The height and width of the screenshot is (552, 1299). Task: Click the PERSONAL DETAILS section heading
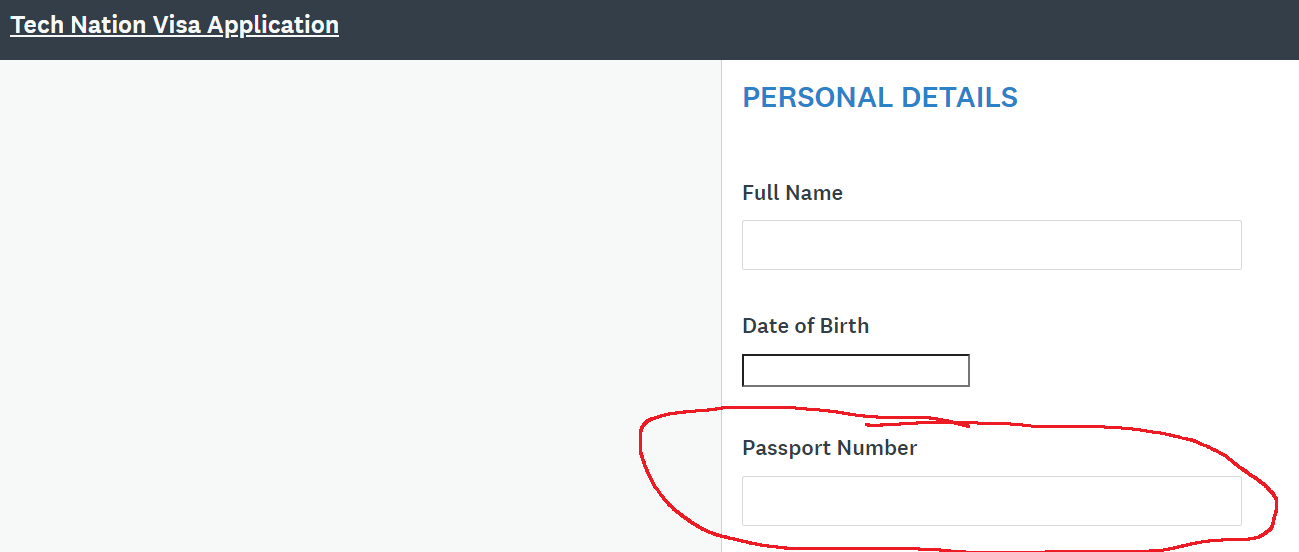(x=880, y=98)
